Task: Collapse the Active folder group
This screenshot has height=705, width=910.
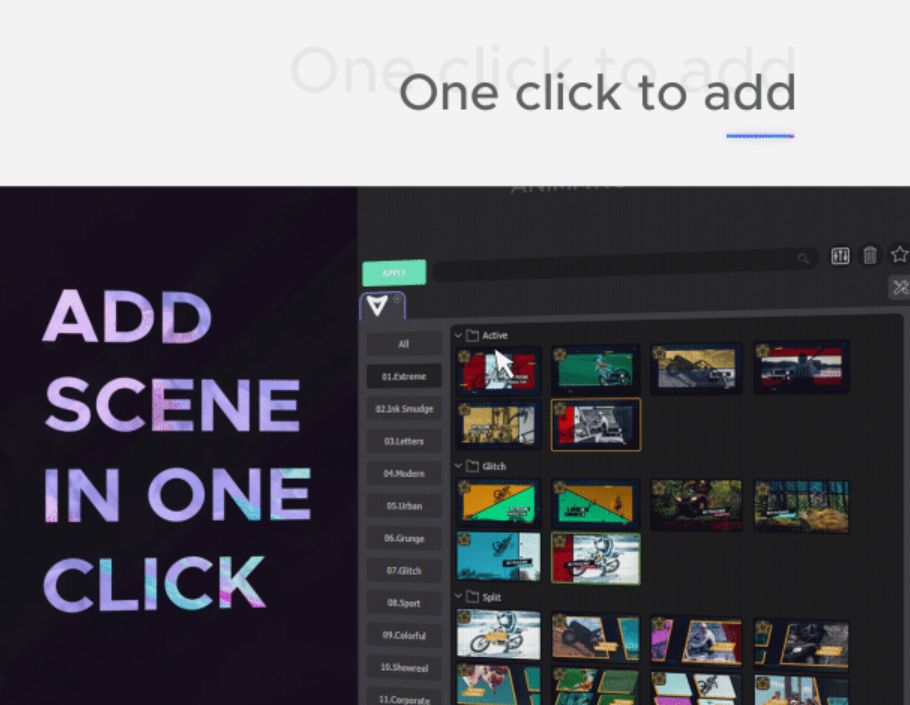Action: 458,336
